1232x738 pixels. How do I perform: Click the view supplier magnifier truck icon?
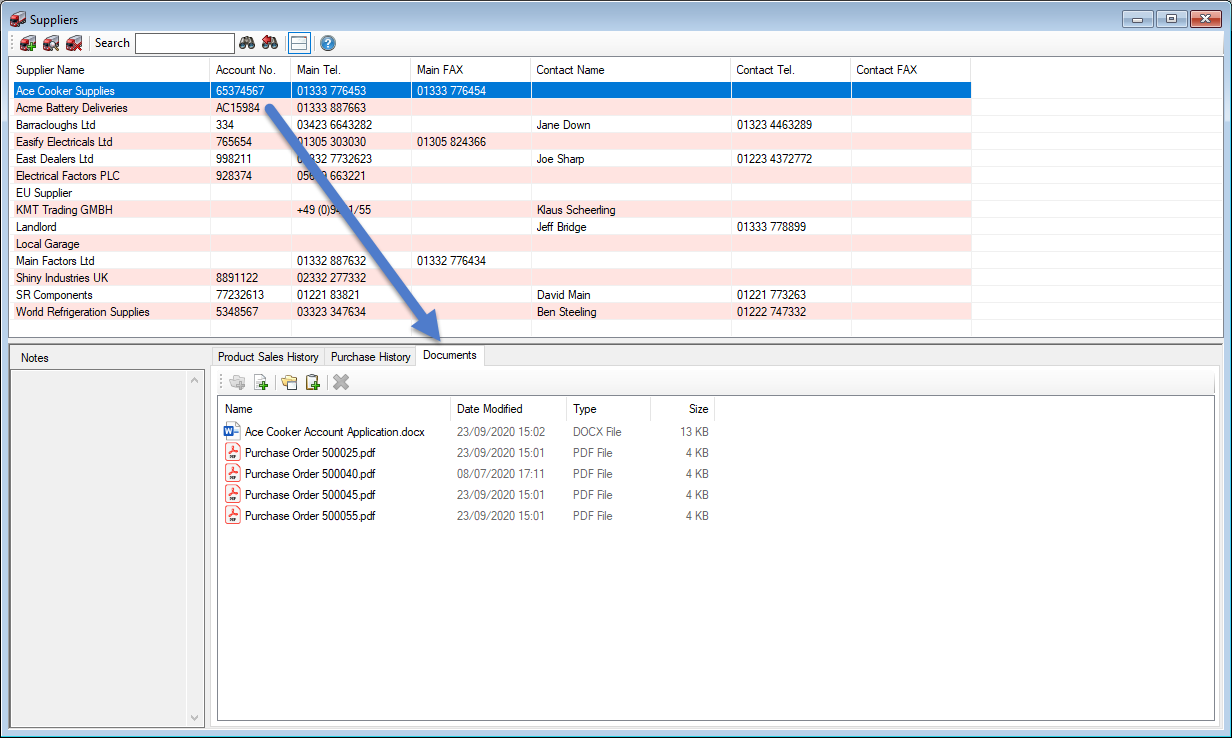[51, 43]
